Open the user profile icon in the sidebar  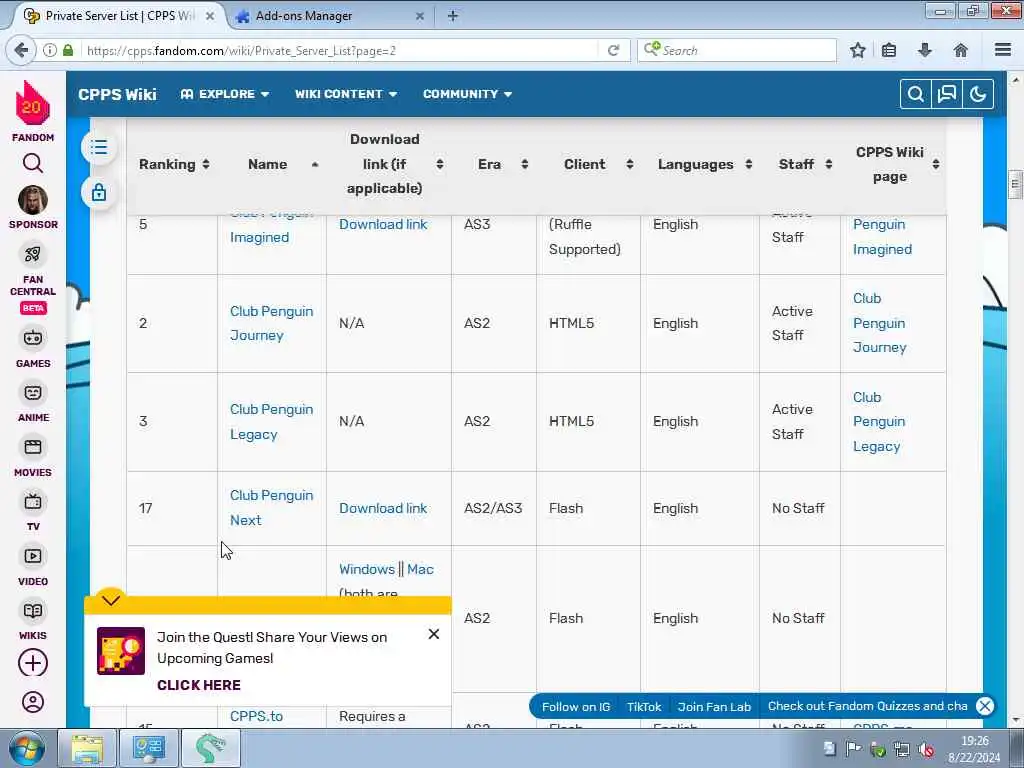pos(33,702)
